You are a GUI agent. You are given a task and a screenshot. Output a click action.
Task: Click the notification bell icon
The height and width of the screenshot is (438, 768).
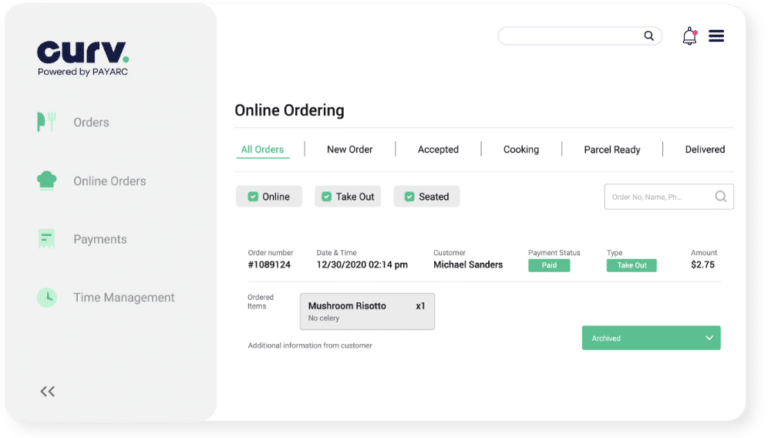tap(689, 36)
